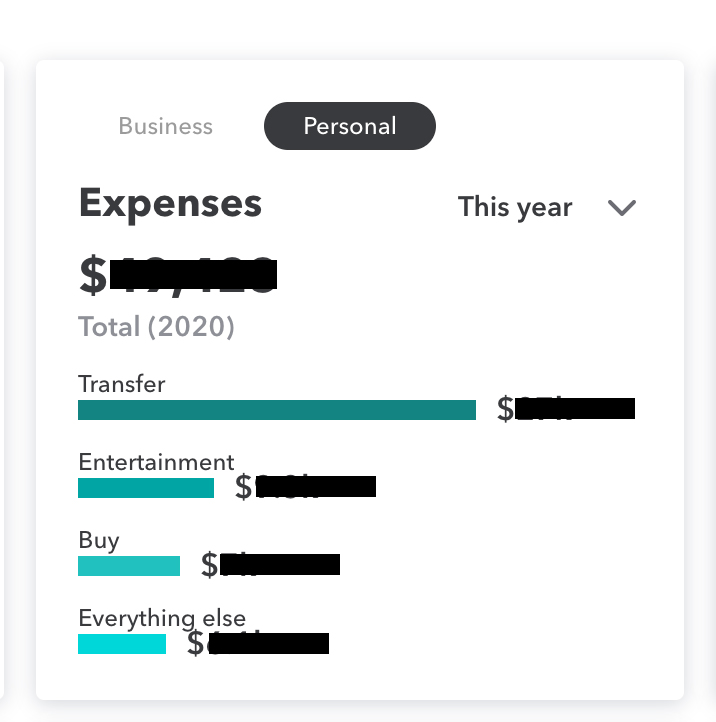The width and height of the screenshot is (716, 722).
Task: Click the dollar sign of total expenses
Action: [93, 275]
